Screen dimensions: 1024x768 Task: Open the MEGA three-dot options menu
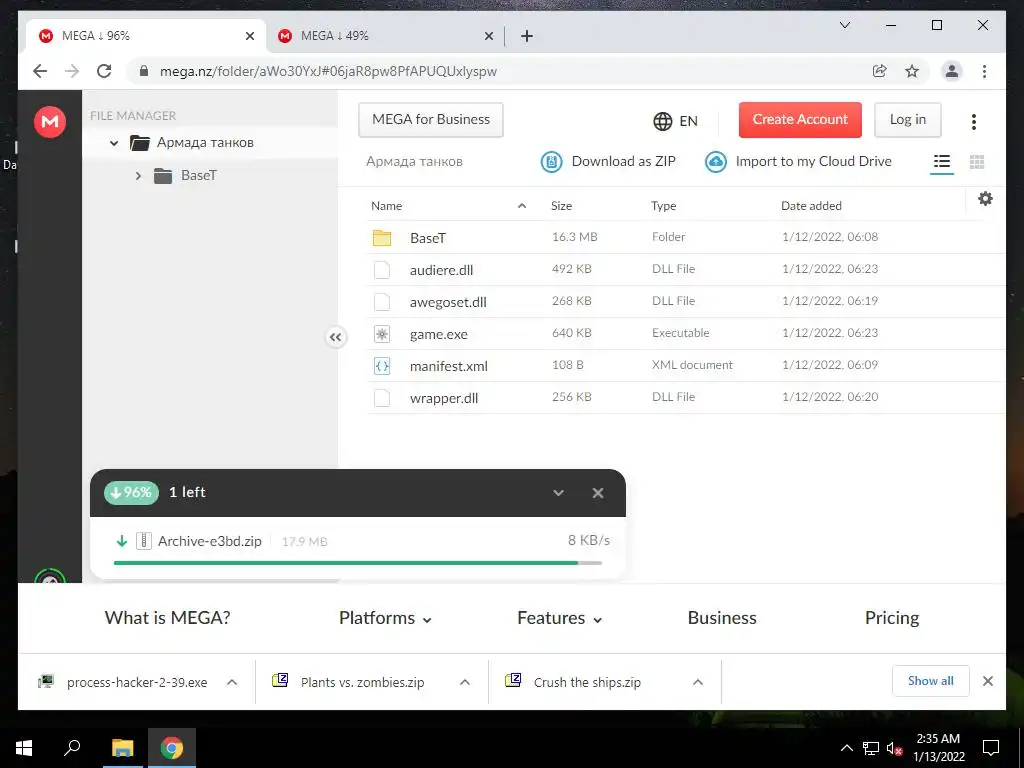point(974,121)
